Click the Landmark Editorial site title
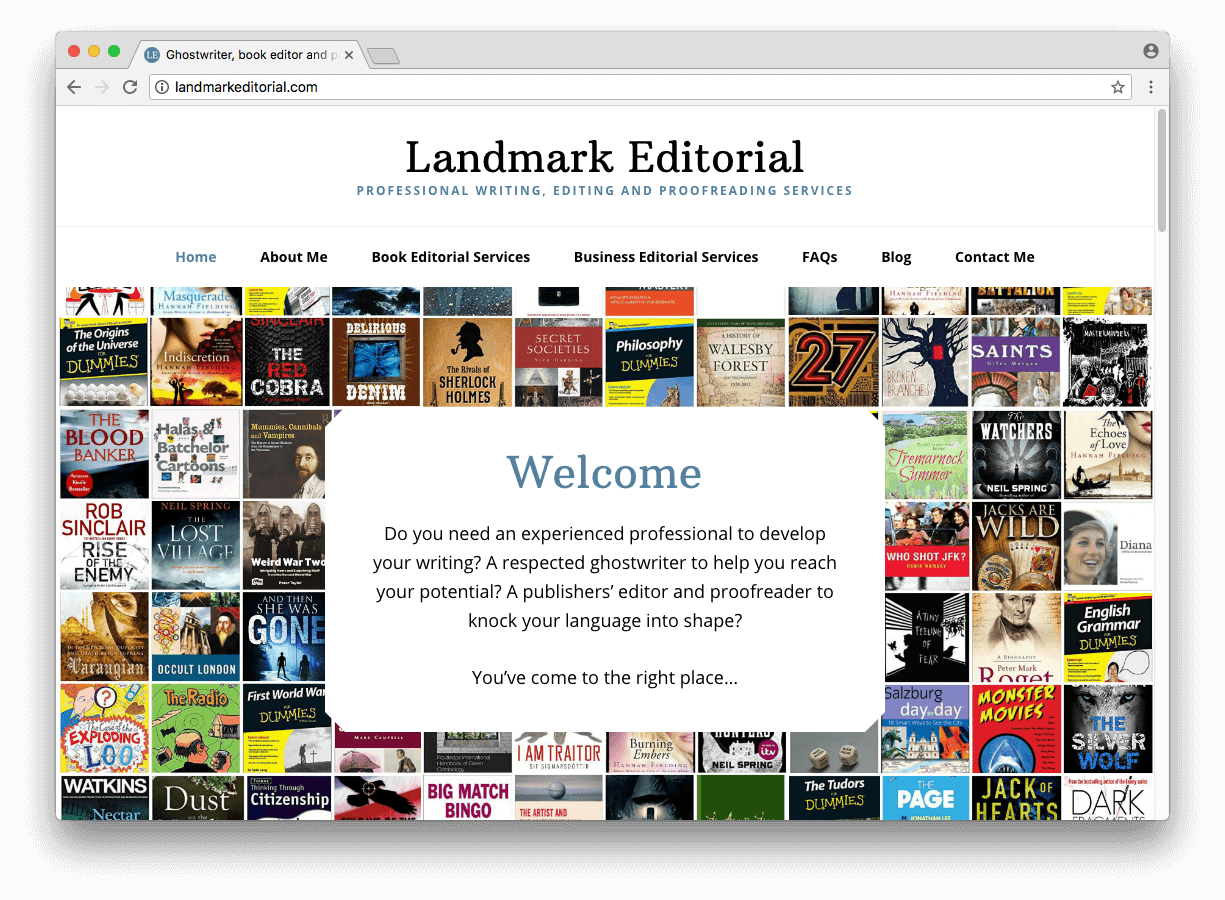 pyautogui.click(x=605, y=157)
